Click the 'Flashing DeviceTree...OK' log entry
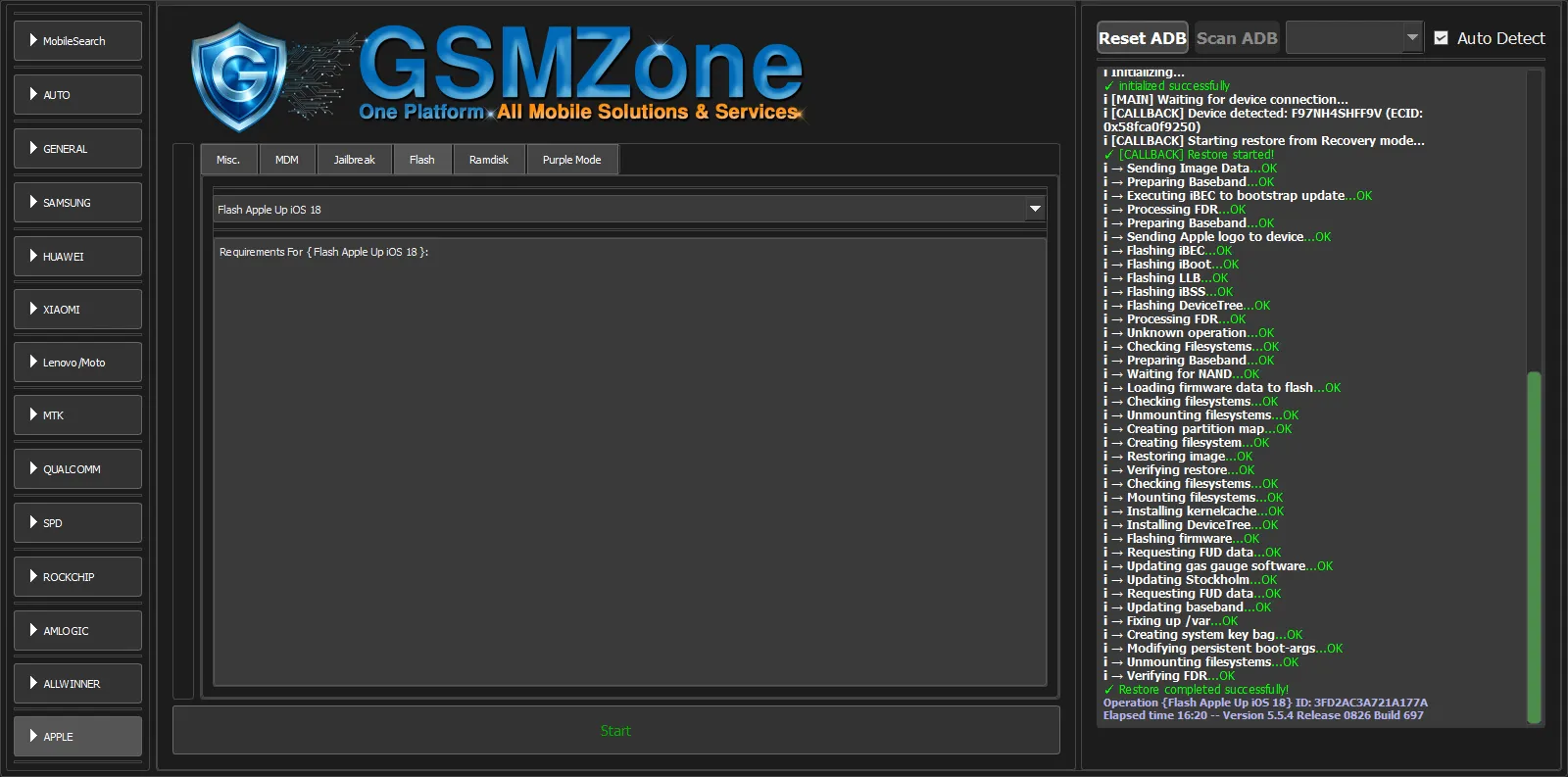The height and width of the screenshot is (777, 1568). (1187, 306)
